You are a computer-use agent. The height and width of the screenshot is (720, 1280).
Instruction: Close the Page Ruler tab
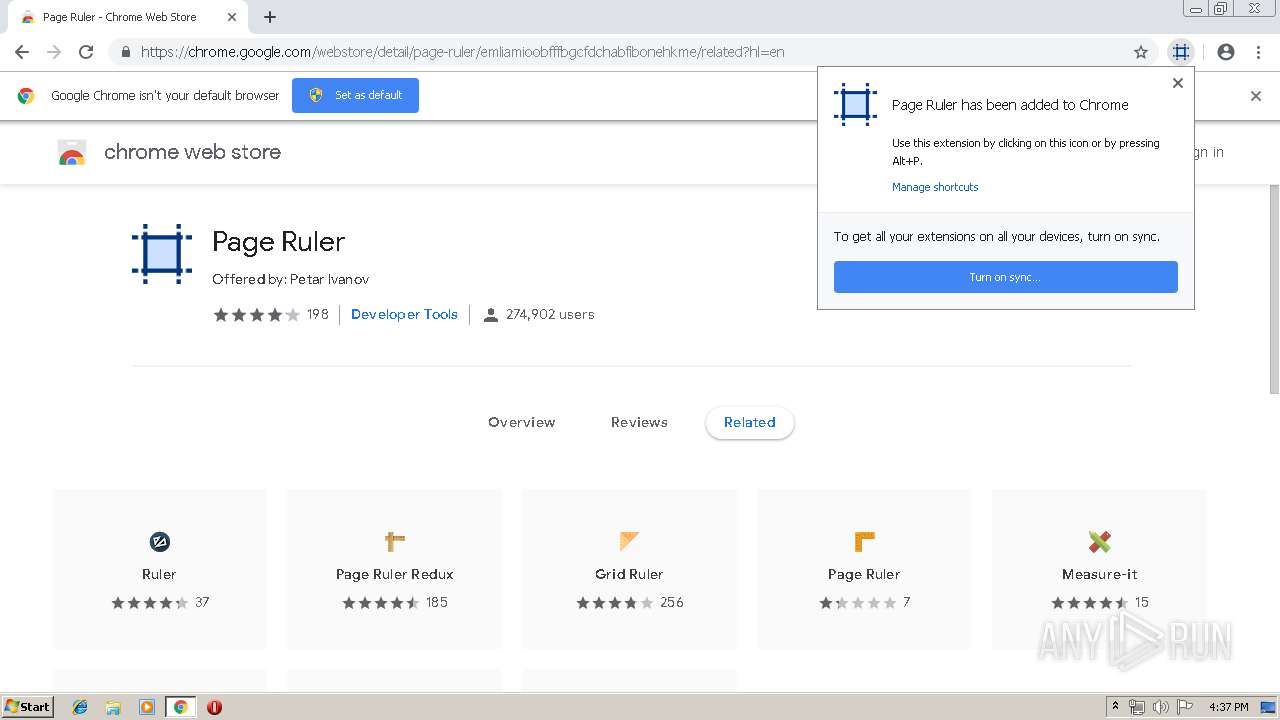(x=231, y=17)
